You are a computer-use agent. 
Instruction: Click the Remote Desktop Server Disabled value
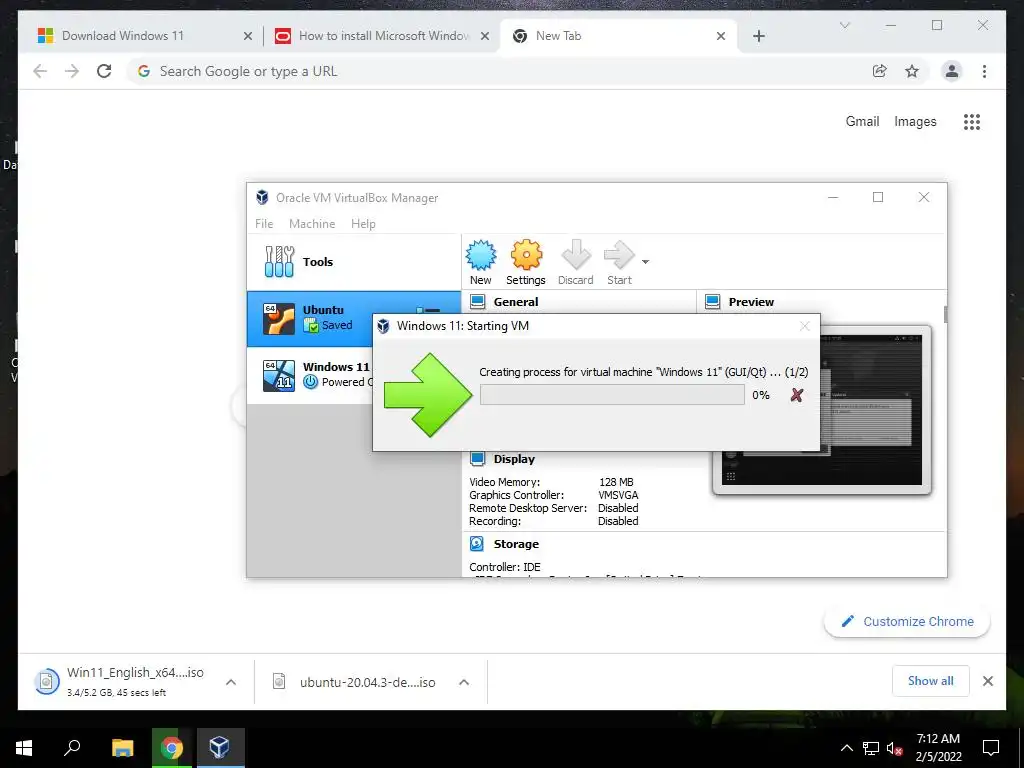[x=618, y=508]
